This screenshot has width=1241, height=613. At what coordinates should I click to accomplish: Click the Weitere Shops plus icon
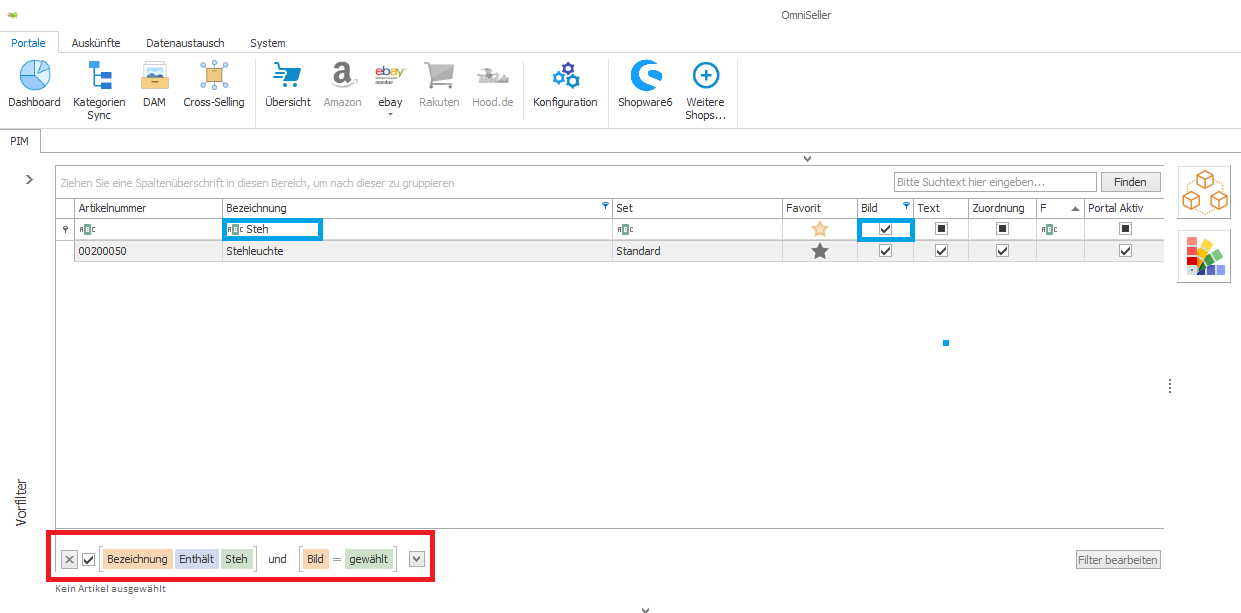point(705,77)
